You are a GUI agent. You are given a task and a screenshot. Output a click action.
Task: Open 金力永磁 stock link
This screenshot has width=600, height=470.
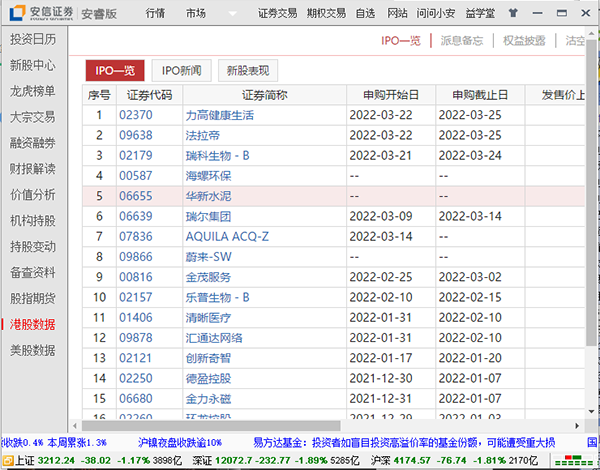(209, 399)
